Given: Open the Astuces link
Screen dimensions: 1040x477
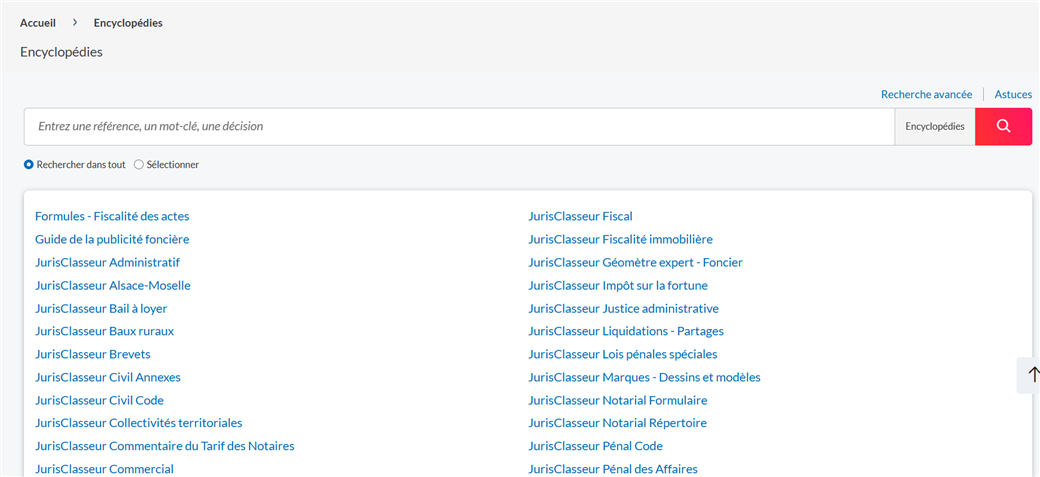Looking at the screenshot, I should [x=1013, y=94].
